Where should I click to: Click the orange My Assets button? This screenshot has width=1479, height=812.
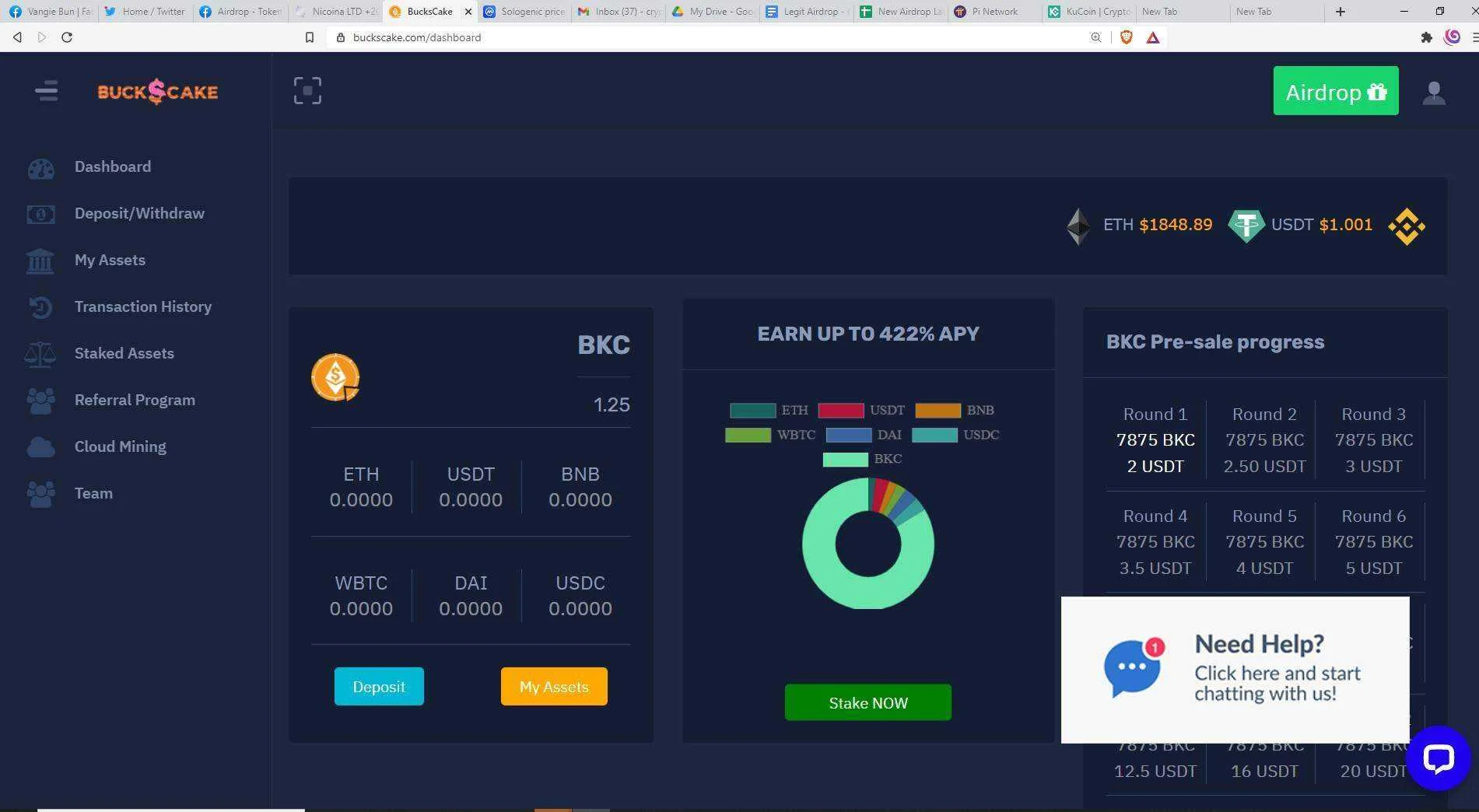(x=554, y=687)
